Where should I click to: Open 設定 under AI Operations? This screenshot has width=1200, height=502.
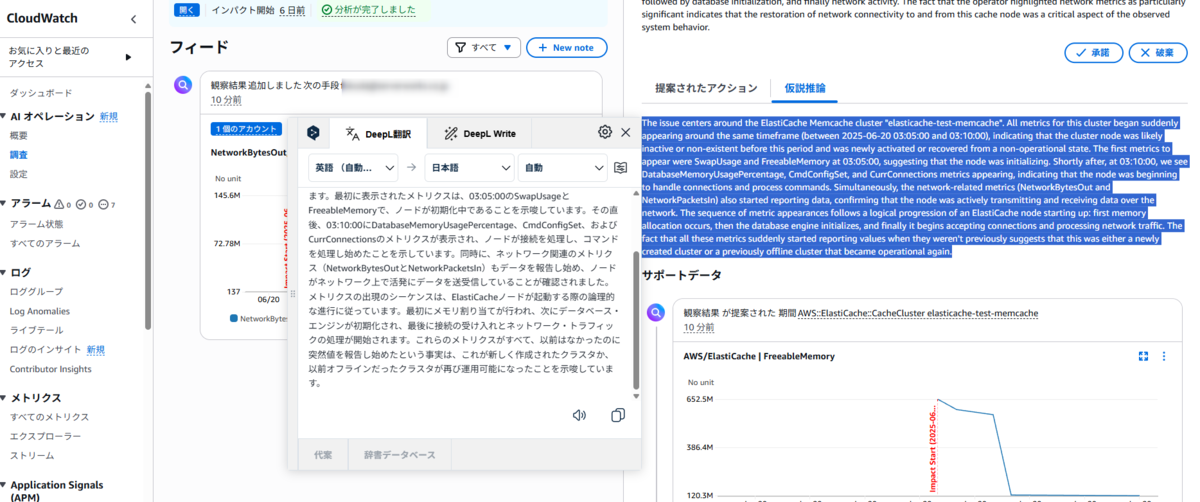[19, 174]
